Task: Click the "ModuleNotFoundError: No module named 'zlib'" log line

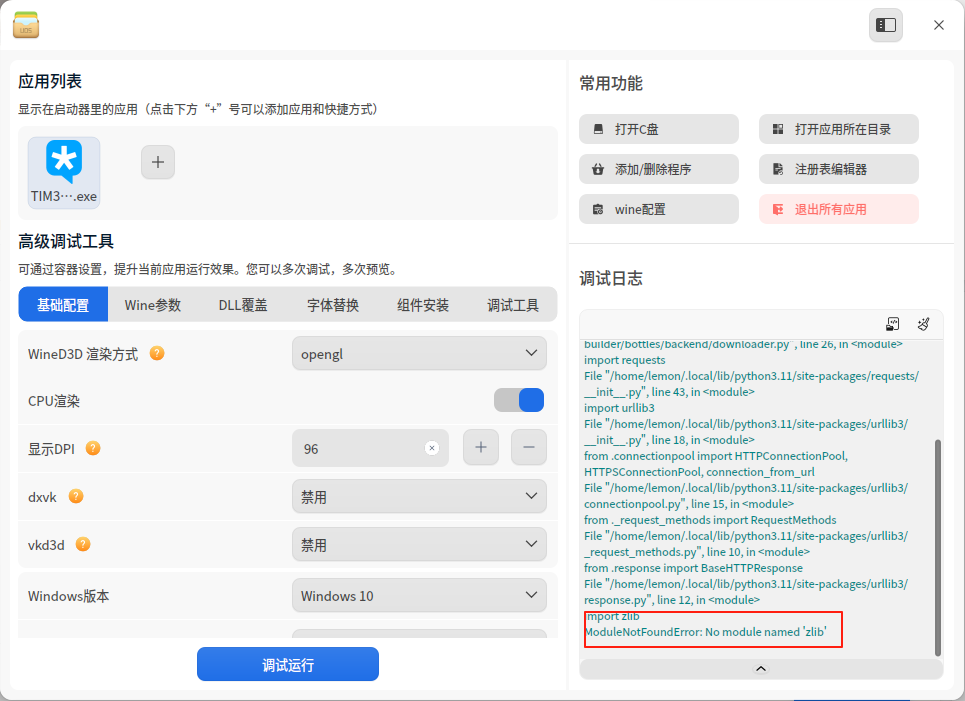Action: click(705, 632)
